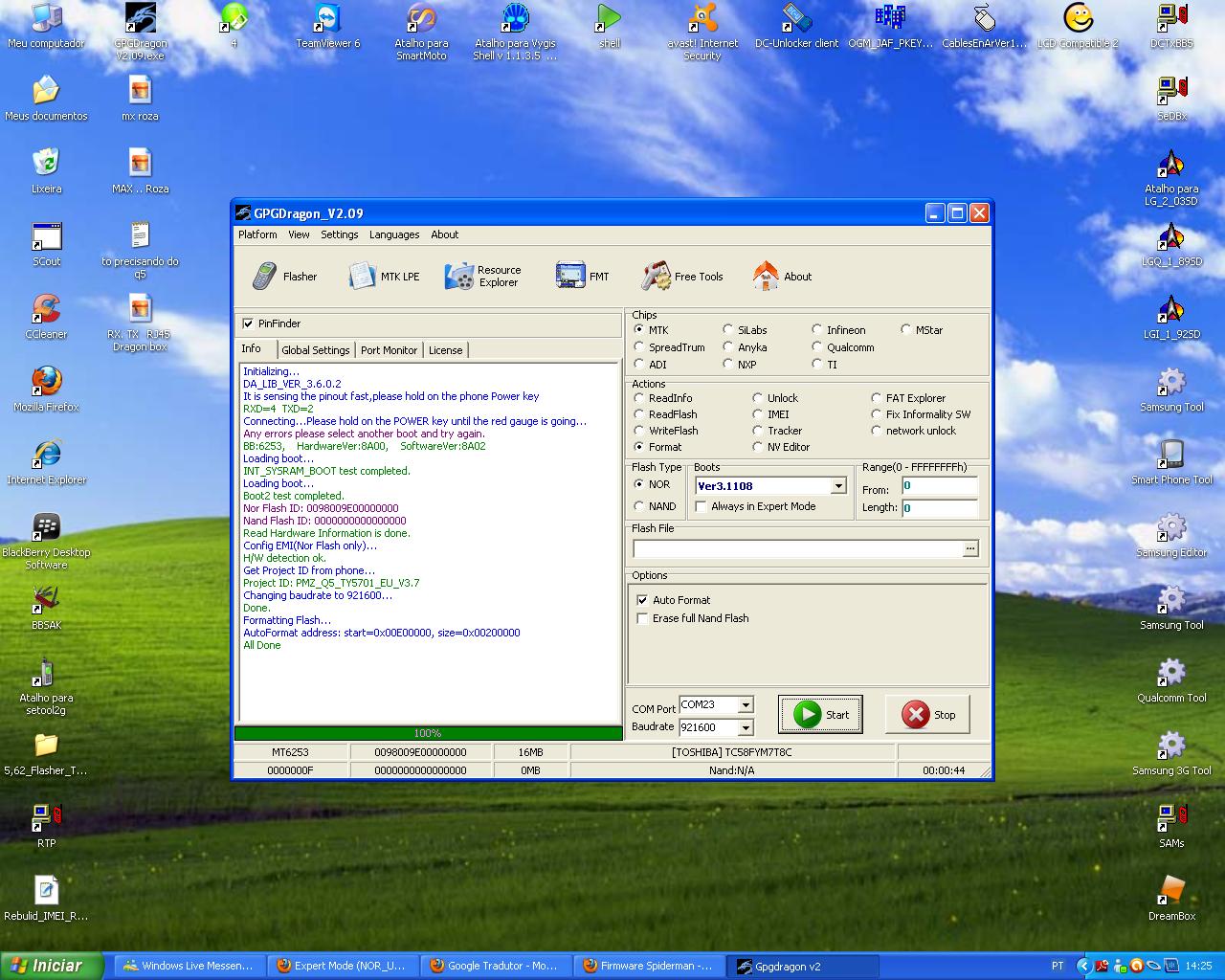Screen dimensions: 1225x980
Task: Open CCleaner desktop icon
Action: tap(46, 317)
